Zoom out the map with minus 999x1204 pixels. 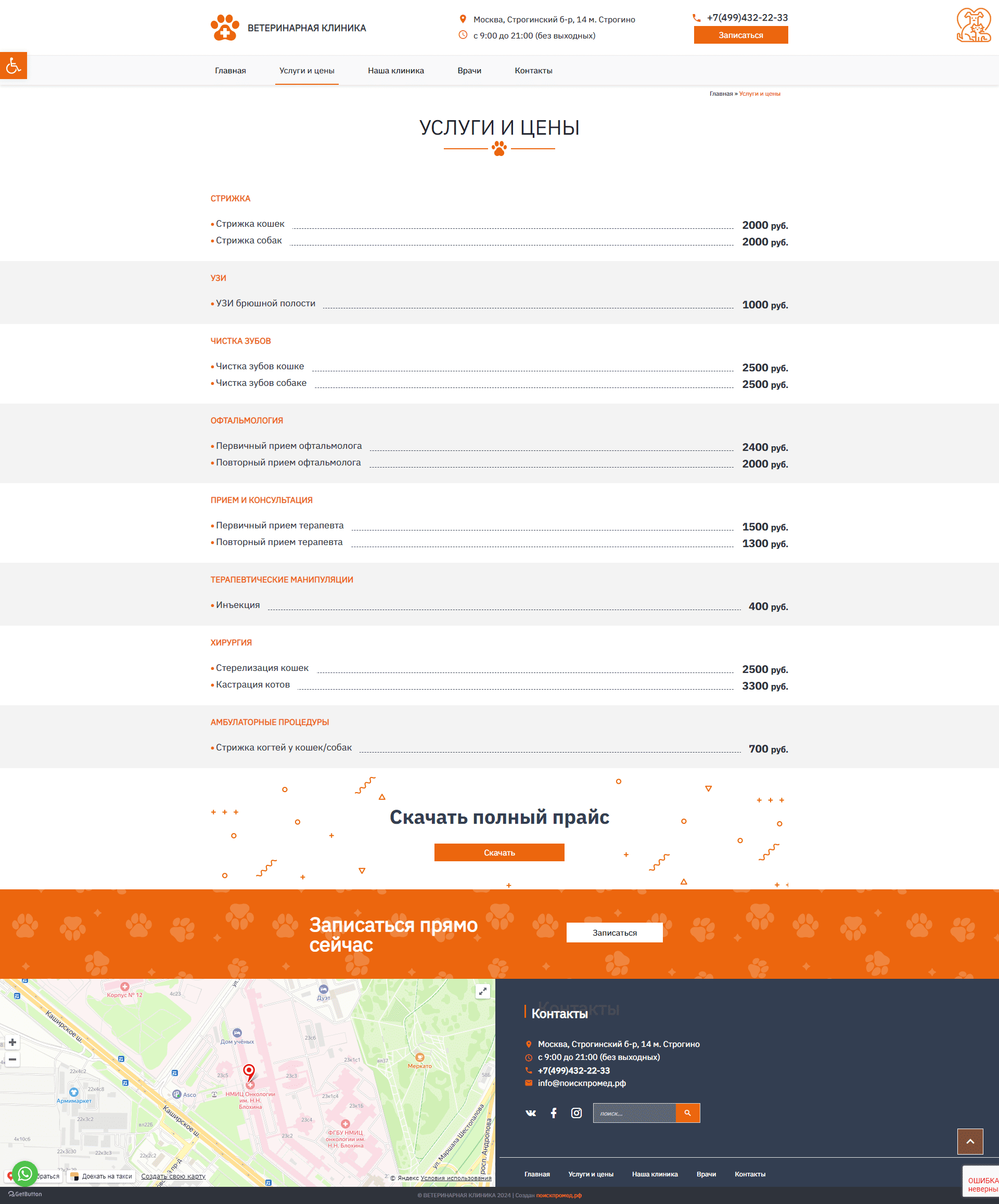(x=12, y=1059)
